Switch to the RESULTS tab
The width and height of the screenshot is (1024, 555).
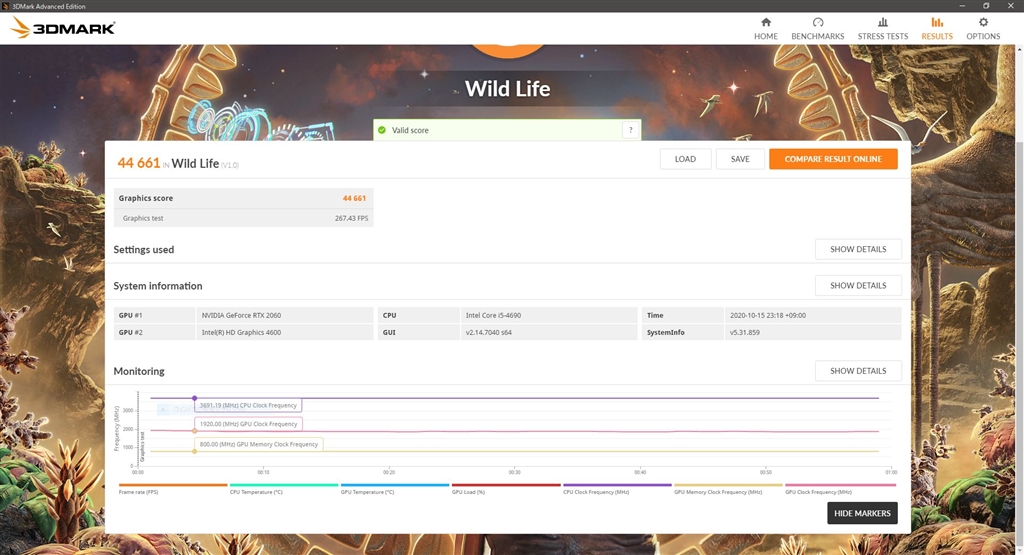pyautogui.click(x=936, y=29)
